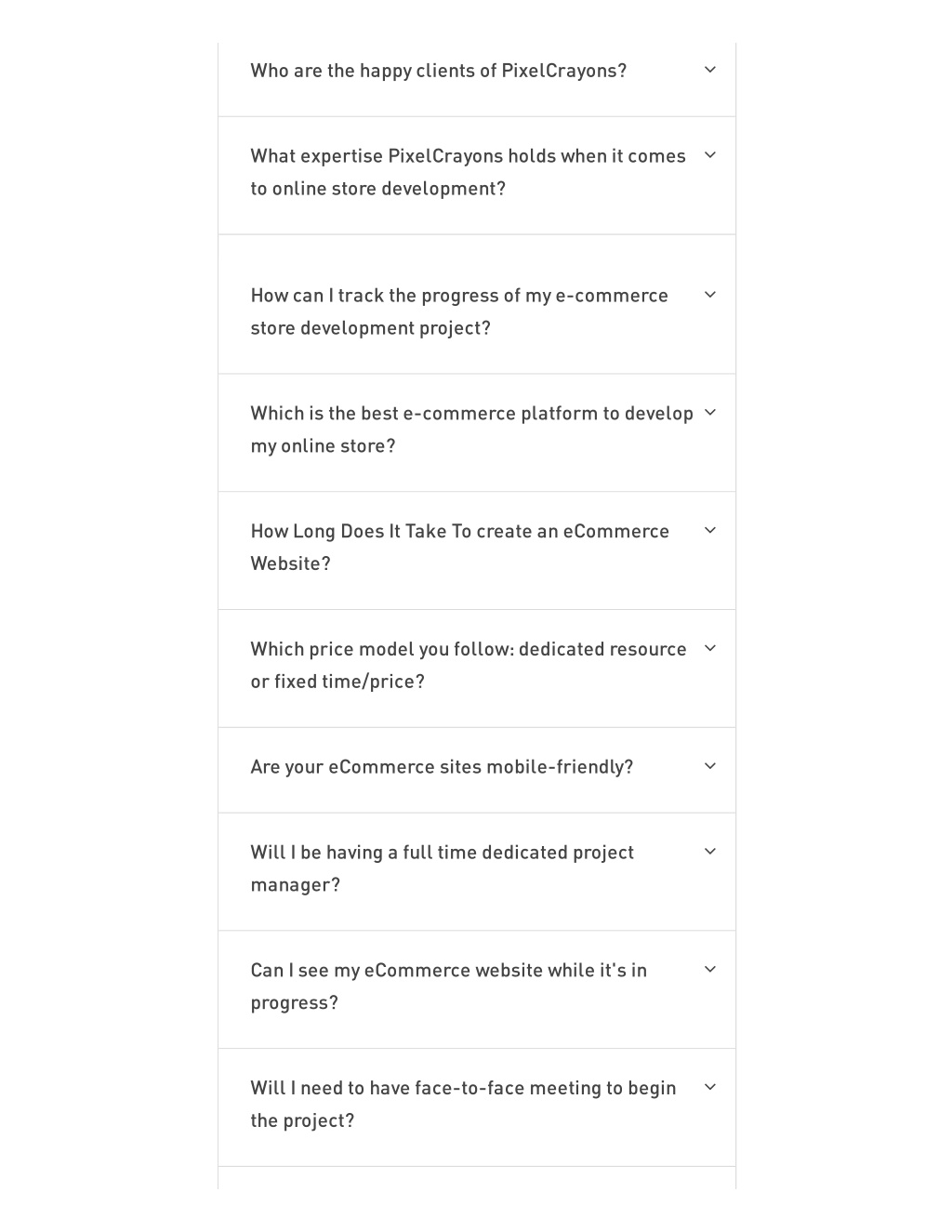Select 'What expertise PixelCrayons holds' question text
This screenshot has width=952, height=1232.
(468, 172)
